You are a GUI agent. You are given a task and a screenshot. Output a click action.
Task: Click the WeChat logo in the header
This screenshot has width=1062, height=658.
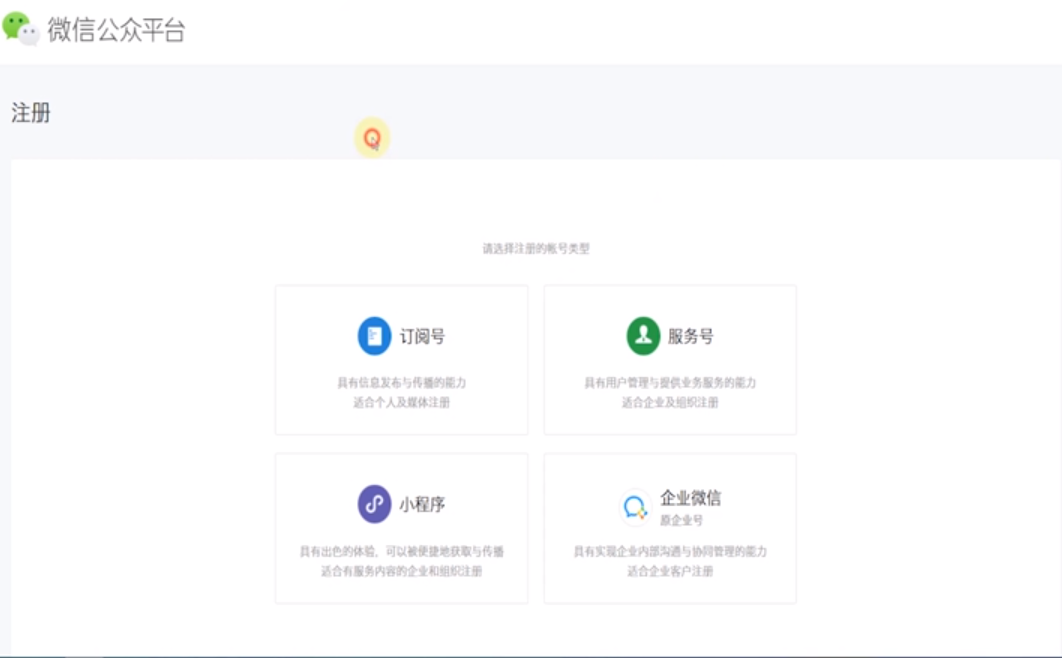[21, 28]
